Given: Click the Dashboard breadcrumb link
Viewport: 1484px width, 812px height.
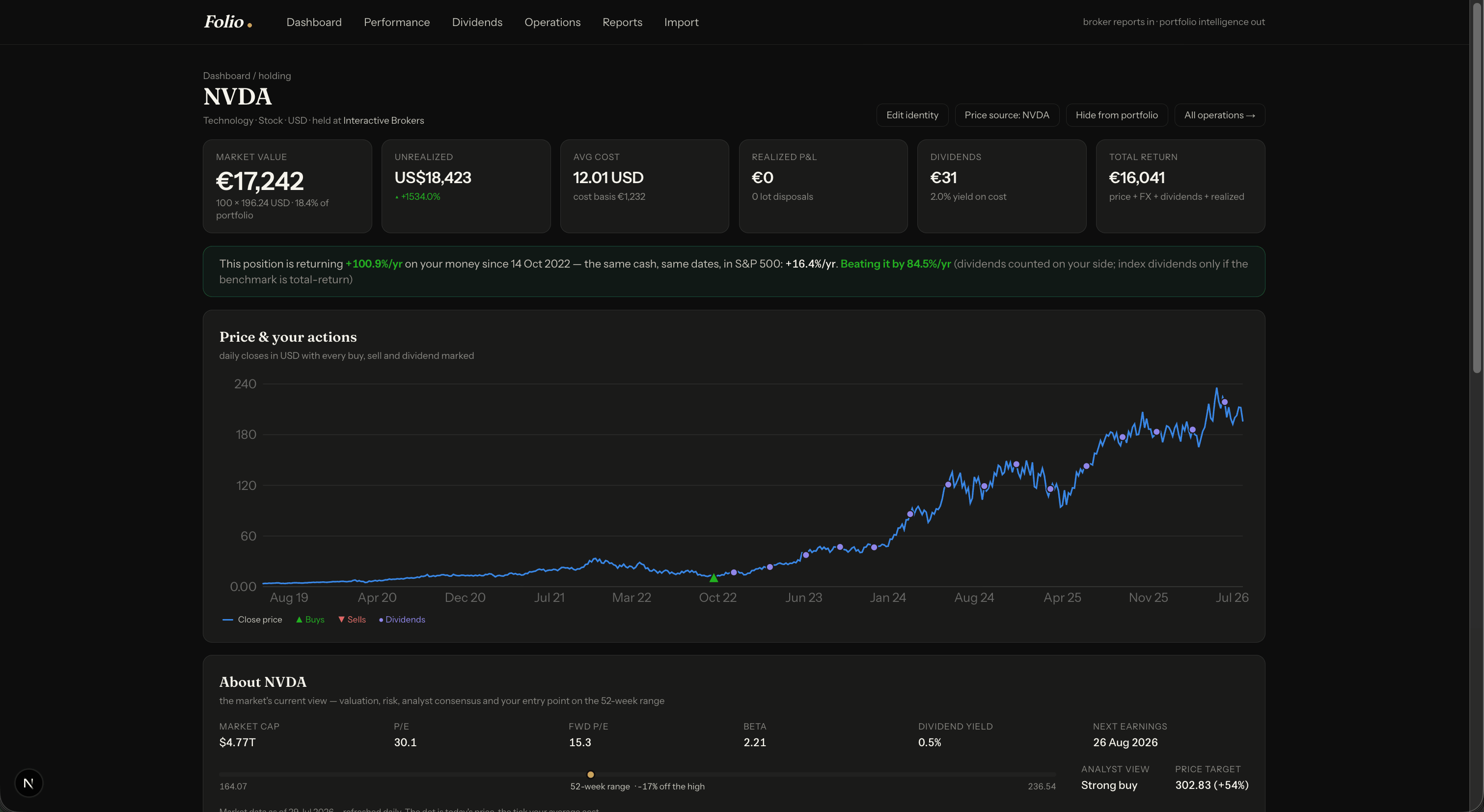Looking at the screenshot, I should [226, 76].
